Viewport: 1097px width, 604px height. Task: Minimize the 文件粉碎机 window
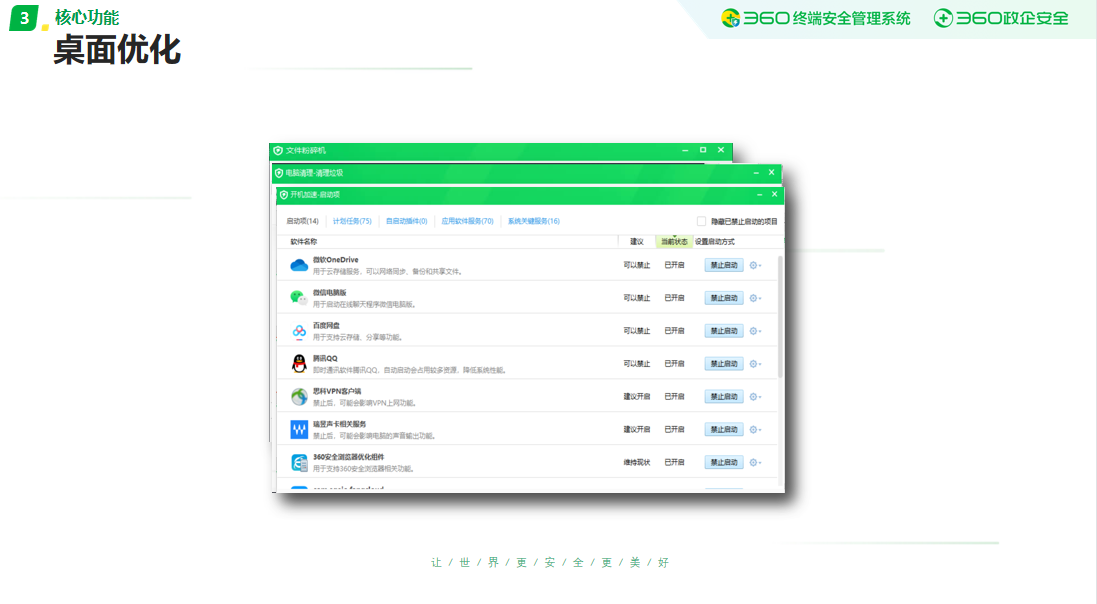[x=685, y=150]
